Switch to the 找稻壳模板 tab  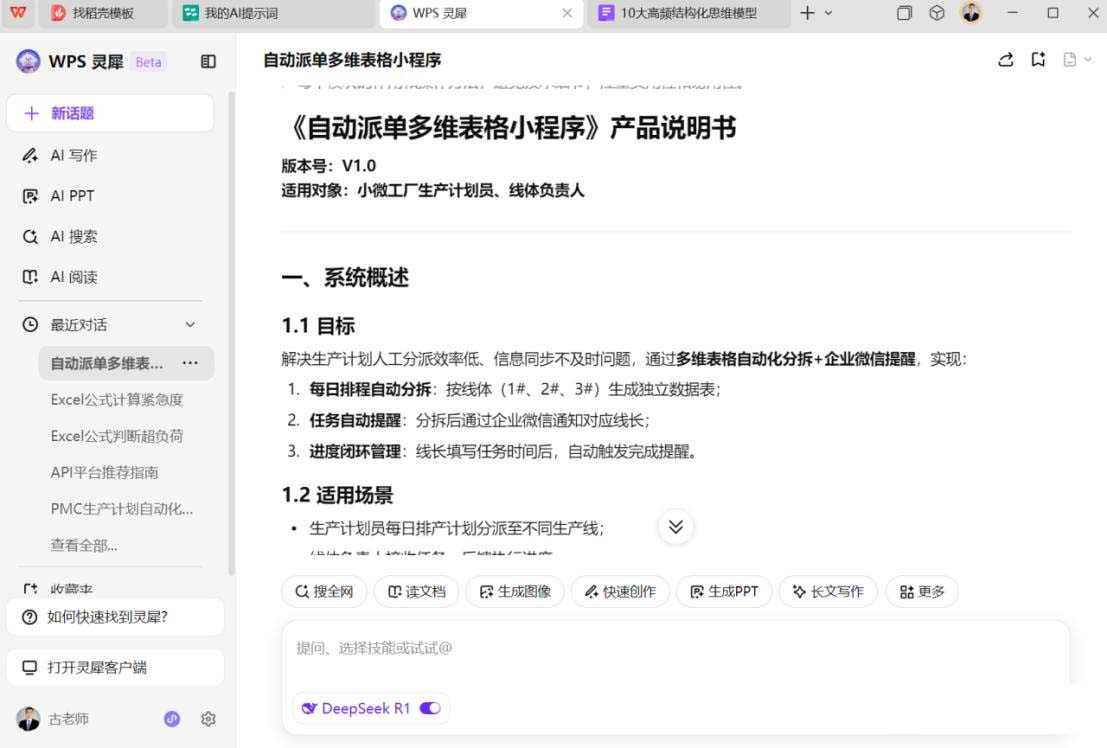coord(102,13)
